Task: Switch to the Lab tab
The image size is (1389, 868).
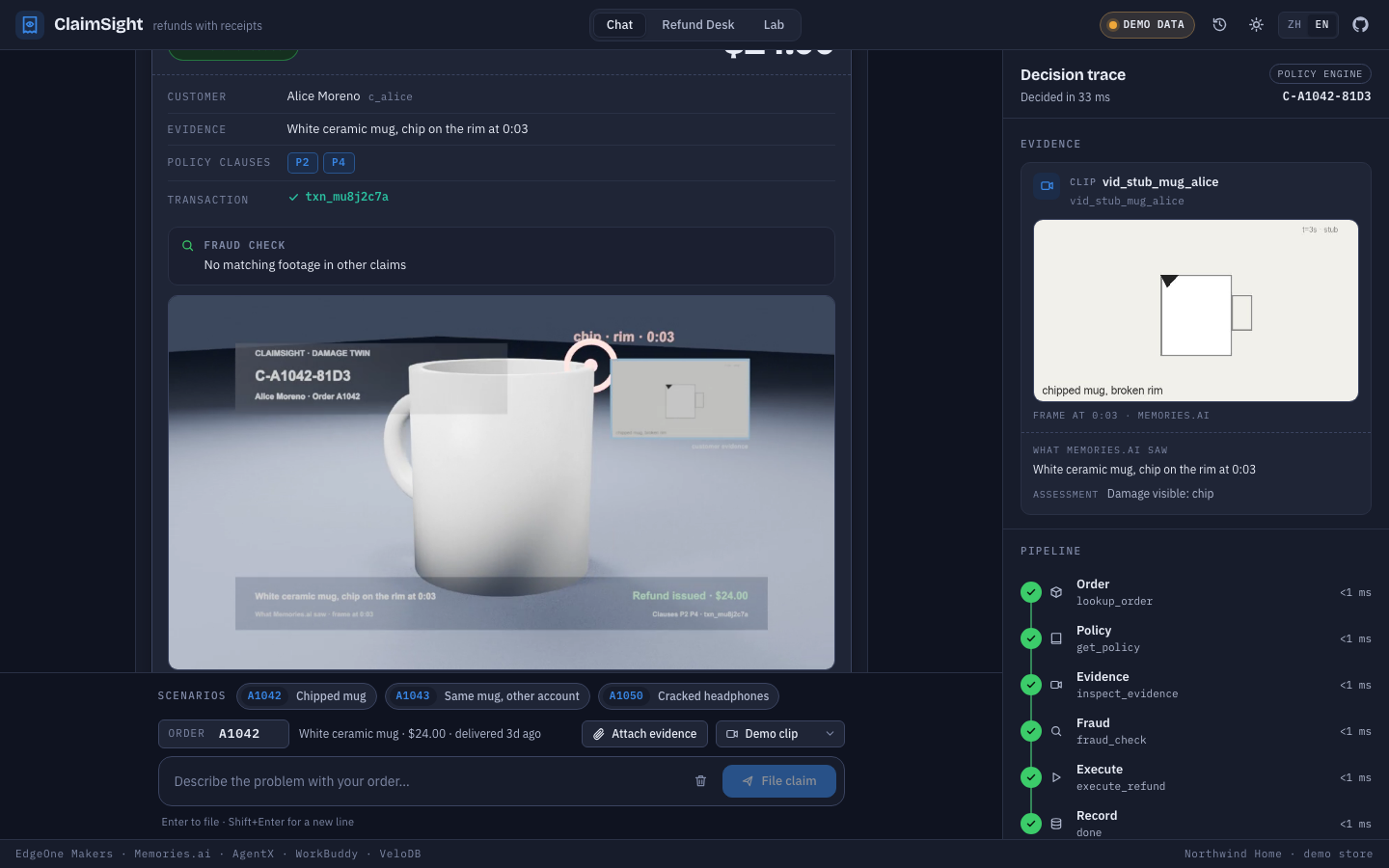Action: pyautogui.click(x=774, y=25)
